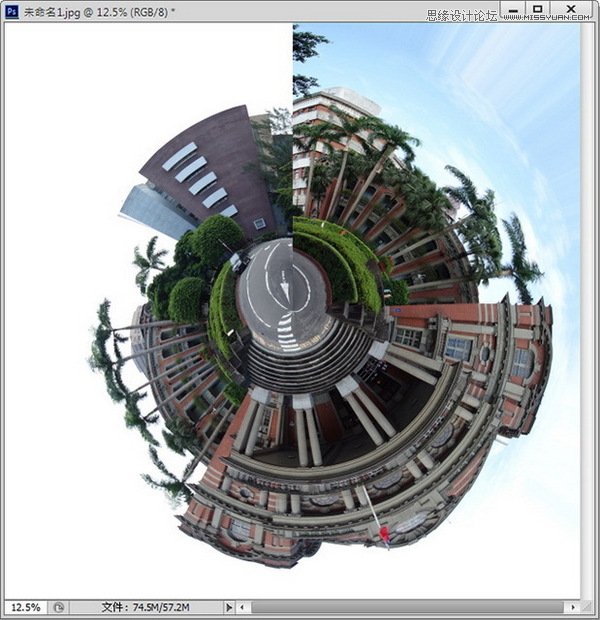Click the horizontal scrollbar right arrow
The height and width of the screenshot is (620, 600).
coord(572,607)
